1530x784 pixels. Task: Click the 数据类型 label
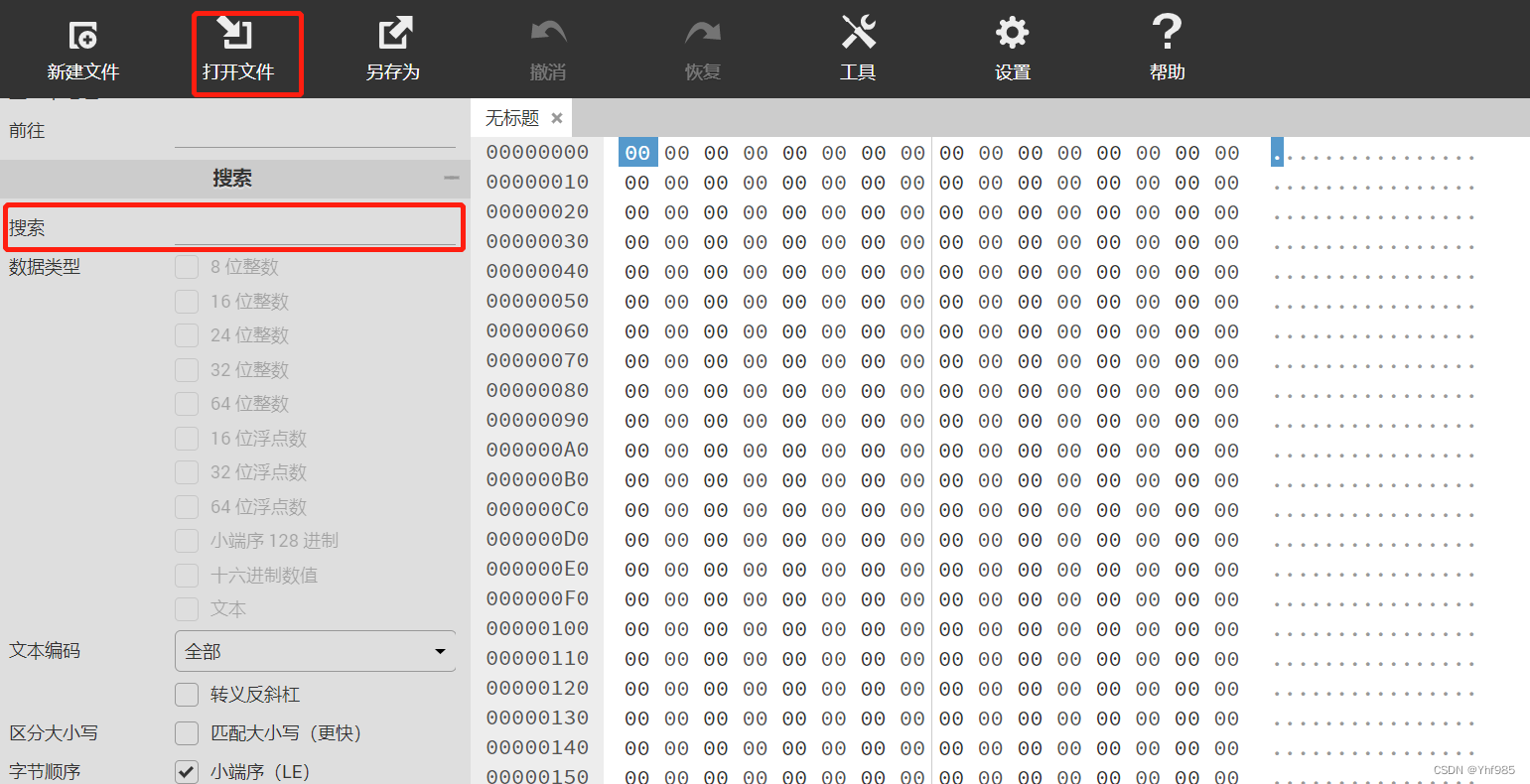pyautogui.click(x=45, y=267)
